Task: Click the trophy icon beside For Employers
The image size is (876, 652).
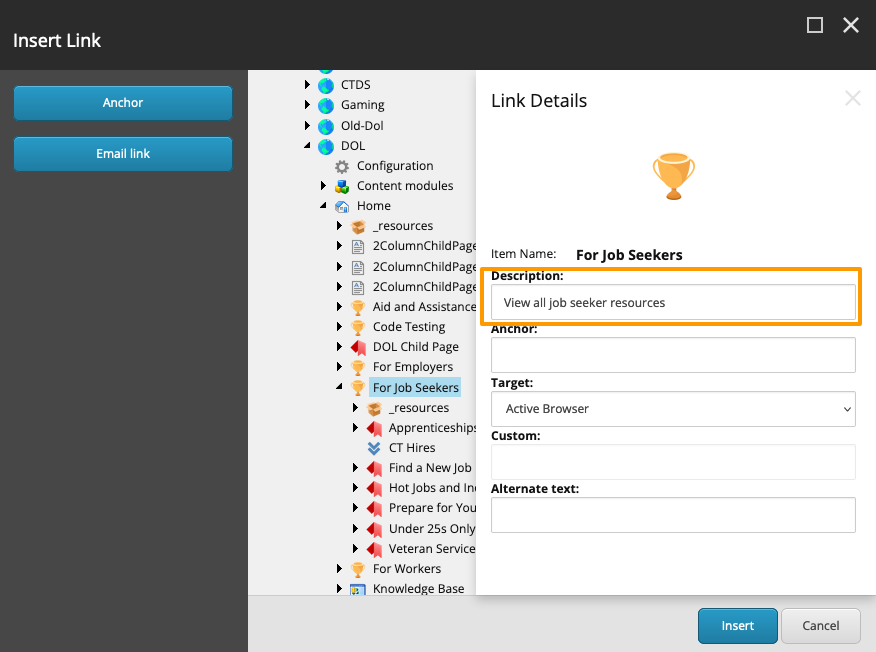Action: tap(358, 367)
